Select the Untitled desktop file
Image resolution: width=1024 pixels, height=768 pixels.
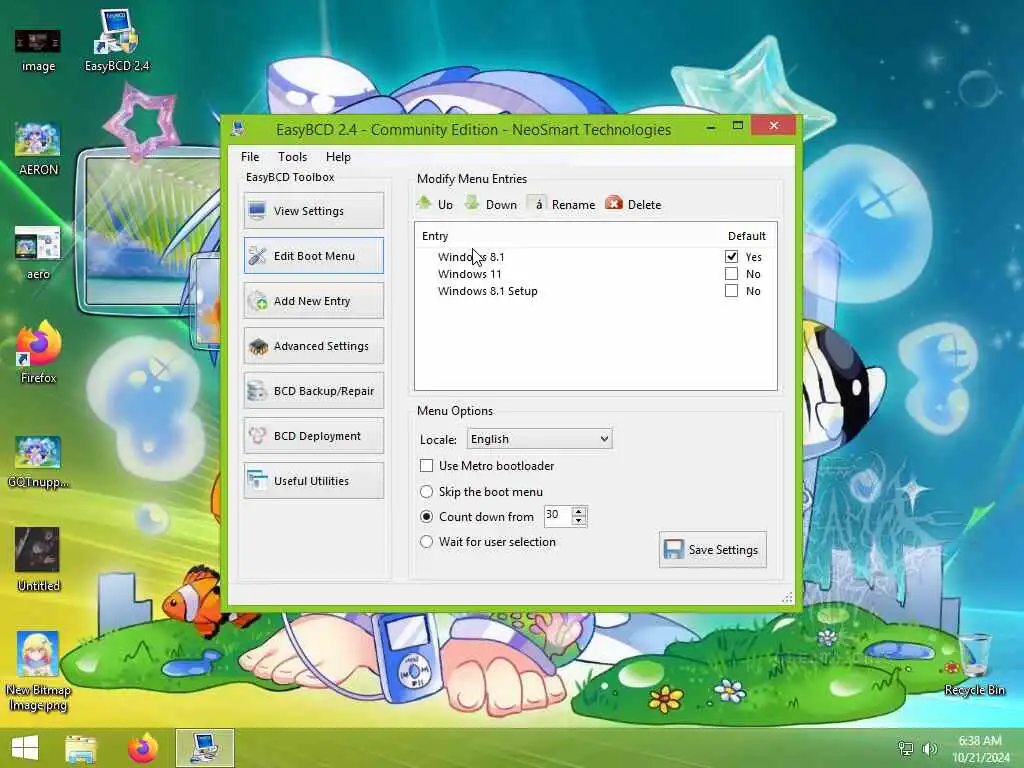(x=38, y=559)
